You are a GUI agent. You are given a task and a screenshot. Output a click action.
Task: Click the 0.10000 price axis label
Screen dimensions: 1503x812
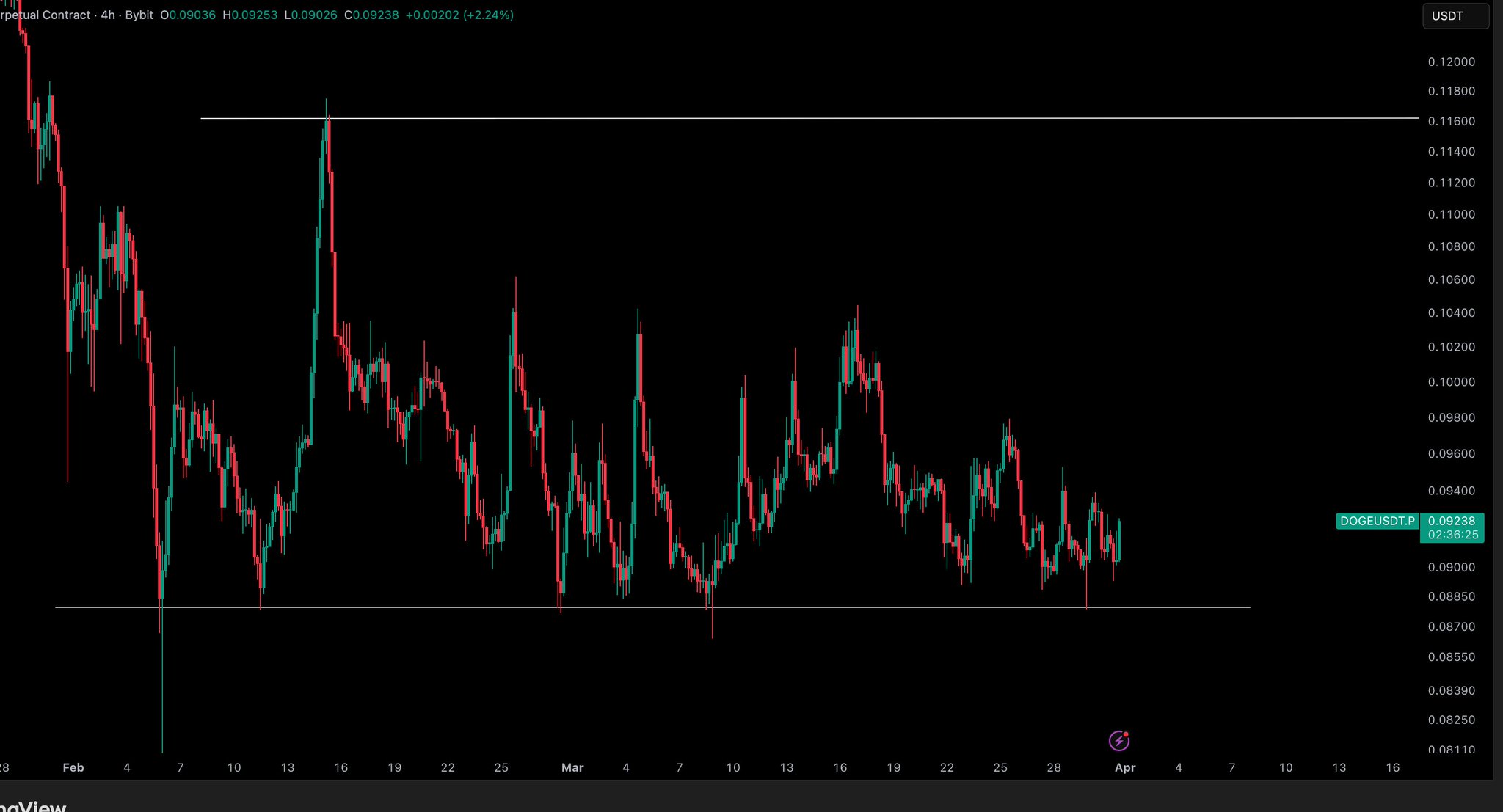pos(1451,382)
